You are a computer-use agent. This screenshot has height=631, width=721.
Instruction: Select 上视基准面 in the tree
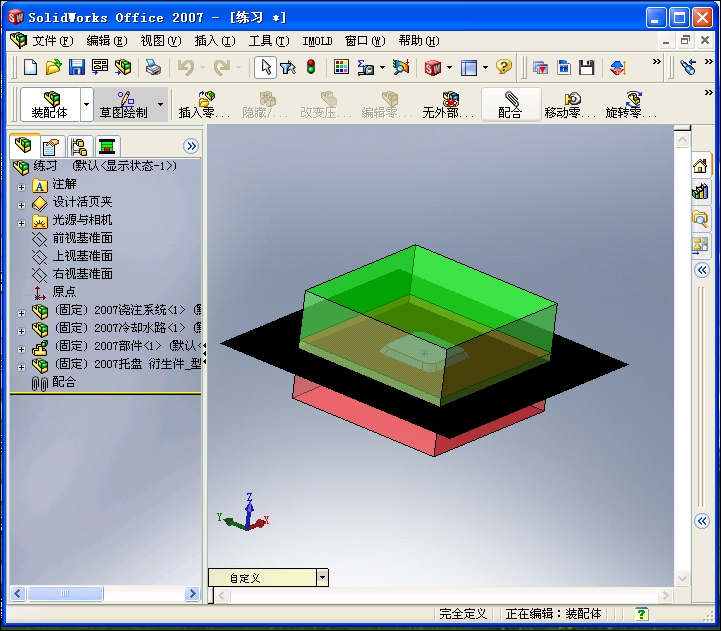82,256
